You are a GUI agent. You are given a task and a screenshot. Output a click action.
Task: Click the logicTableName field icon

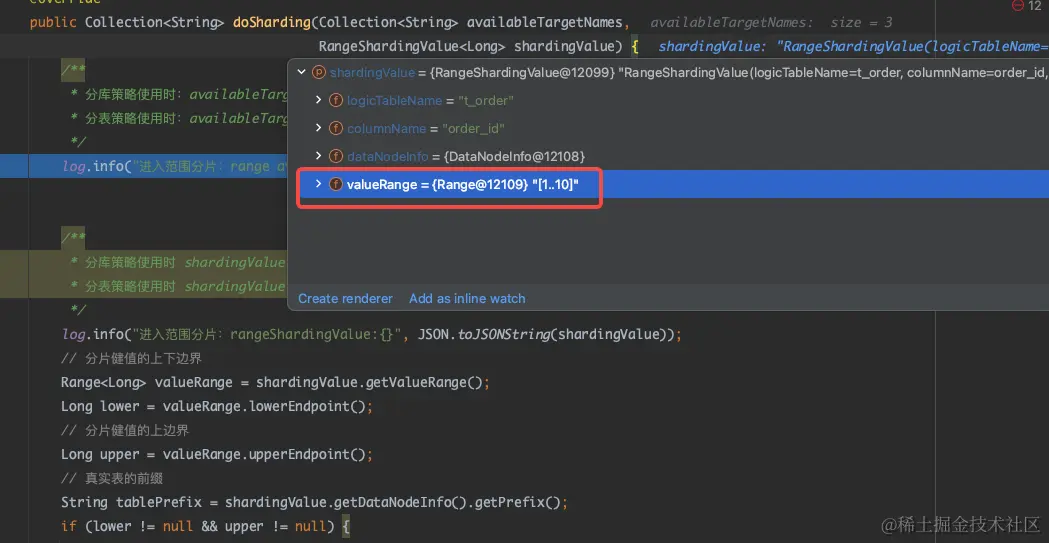tap(336, 100)
